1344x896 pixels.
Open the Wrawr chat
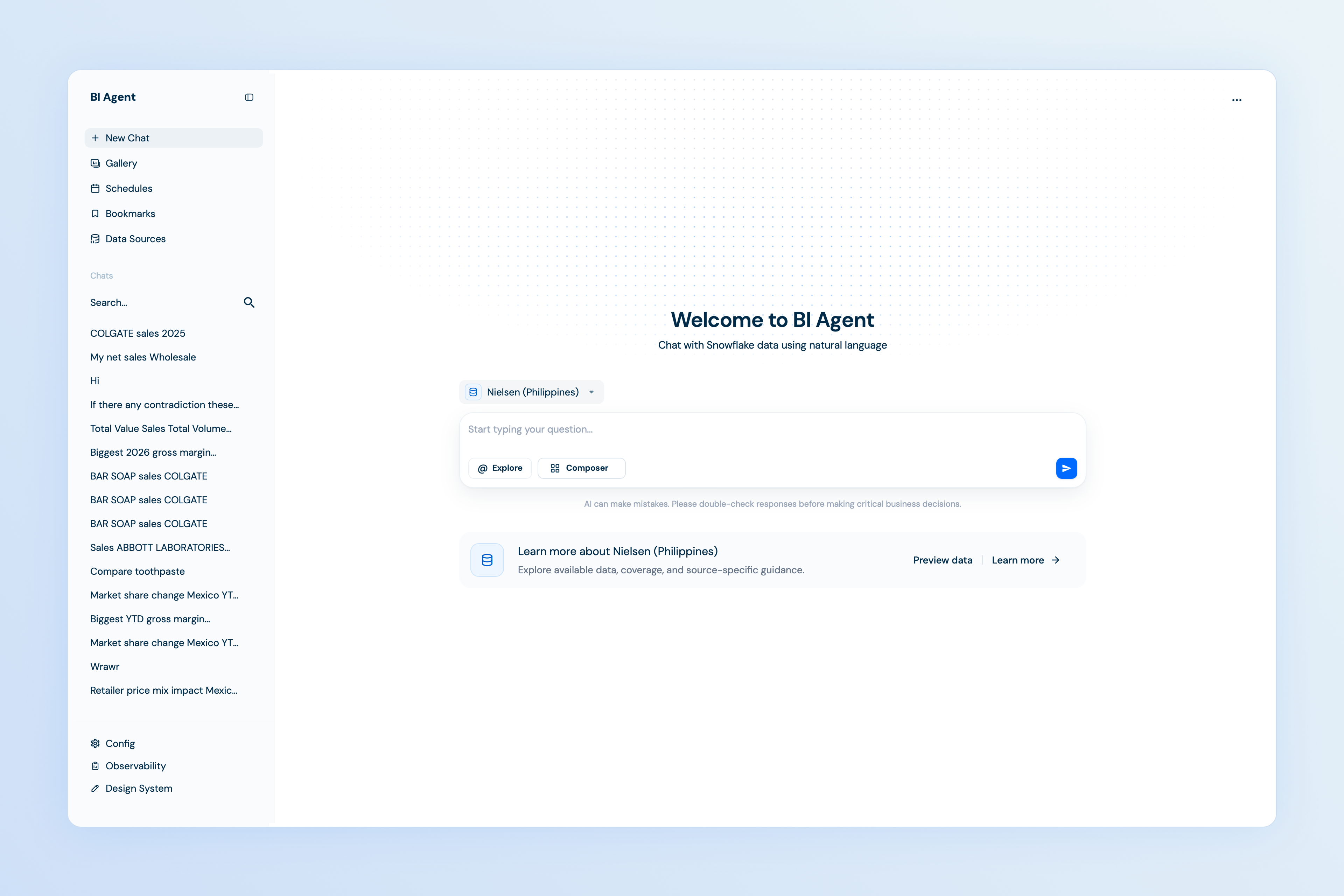105,667
